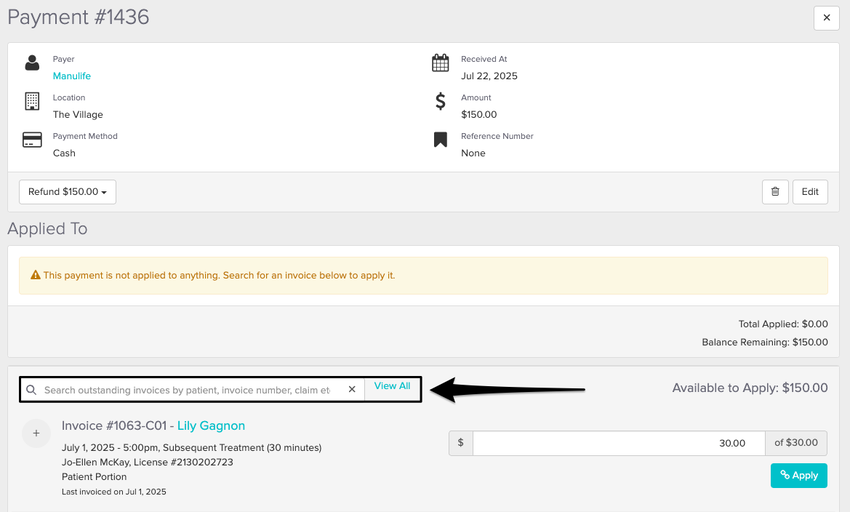Delete payment with the trash icon
Screen dimensions: 850x512
775,192
